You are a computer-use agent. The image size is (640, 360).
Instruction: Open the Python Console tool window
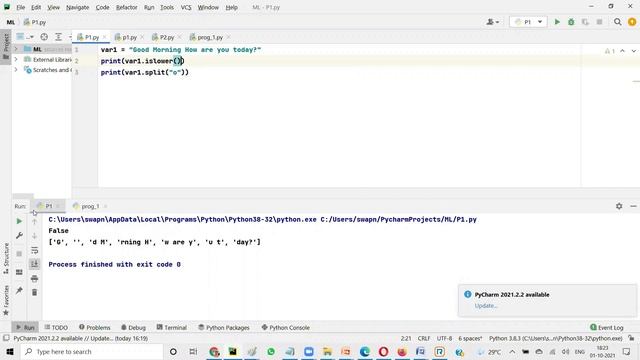click(x=286, y=327)
